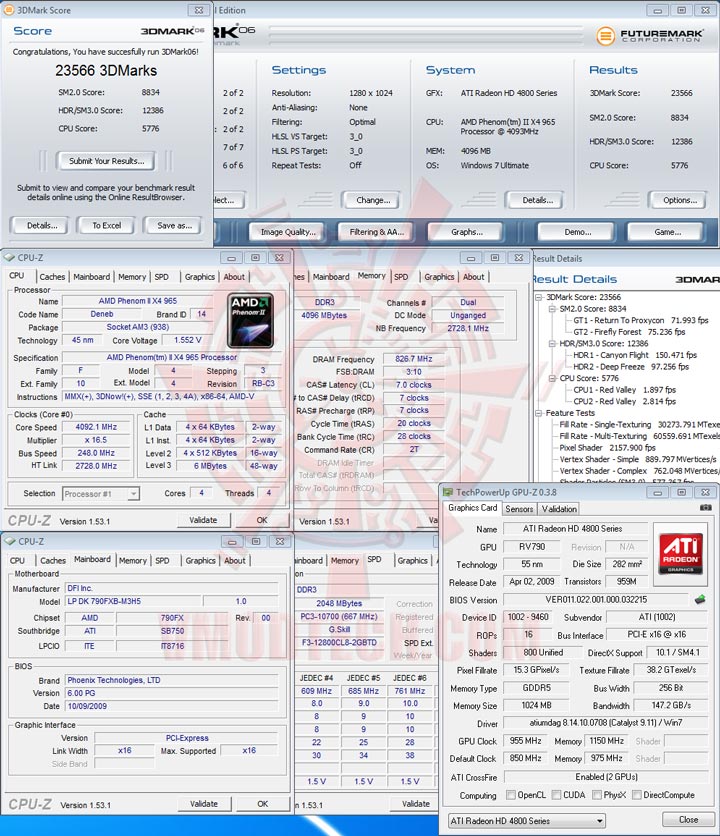Open About tab in CPU-Z Memory window
This screenshot has width=720, height=836.
pos(474,277)
